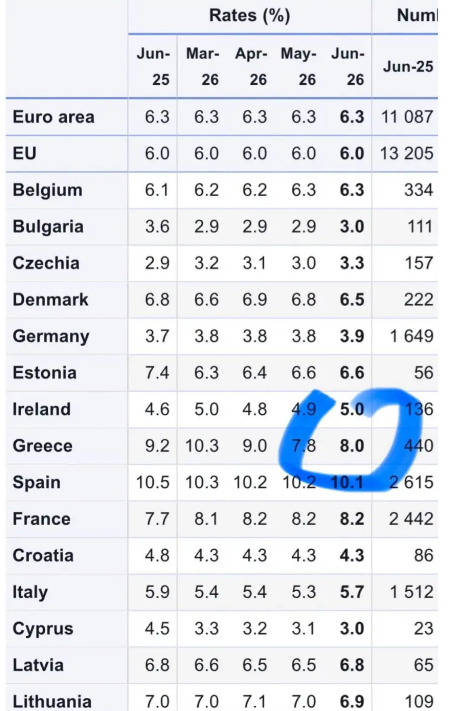Select the Cyprus country name
This screenshot has height=711, width=450.
(43, 629)
